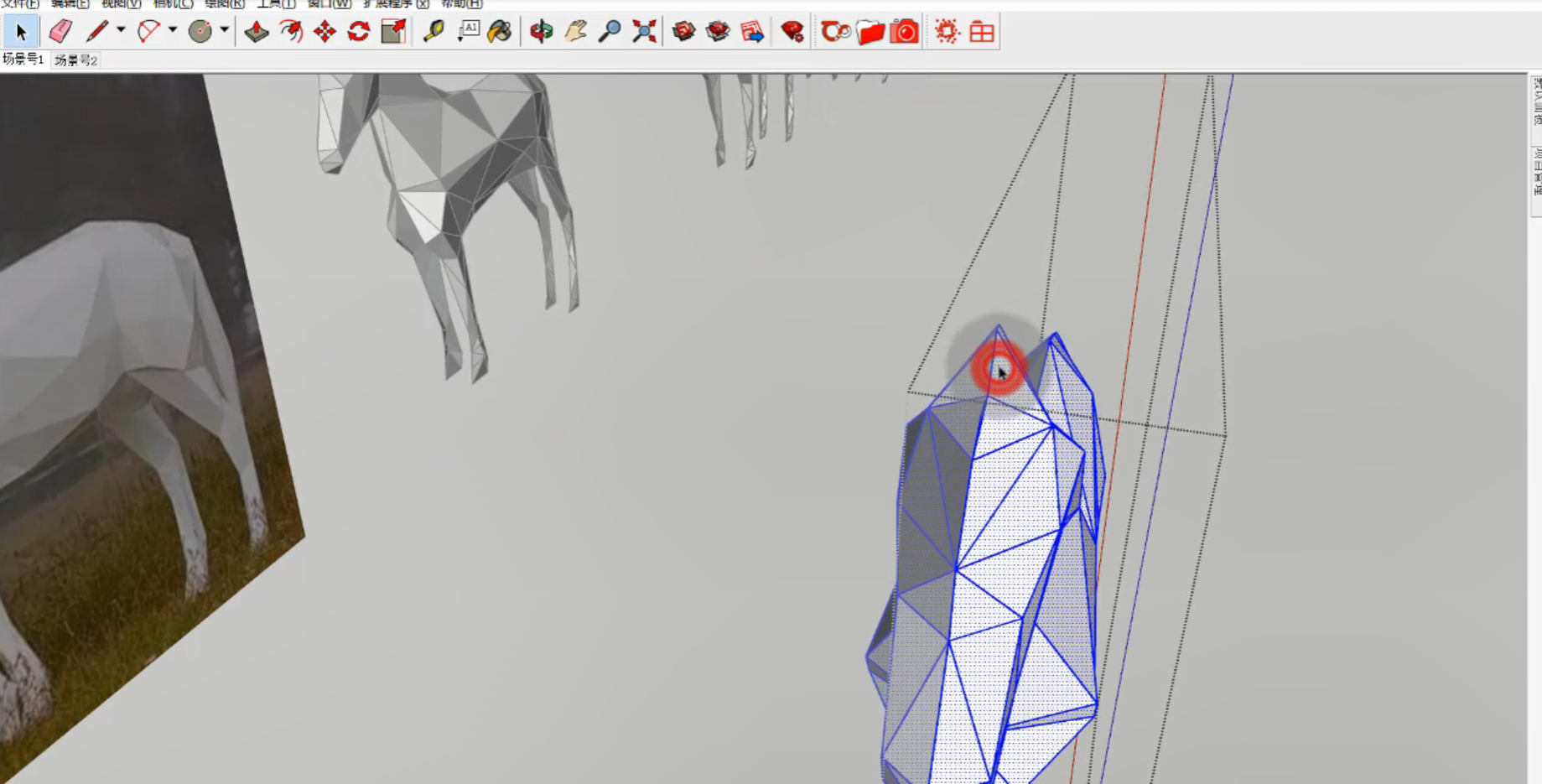Select the Eraser tool
This screenshot has width=1542, height=784.
[x=60, y=32]
